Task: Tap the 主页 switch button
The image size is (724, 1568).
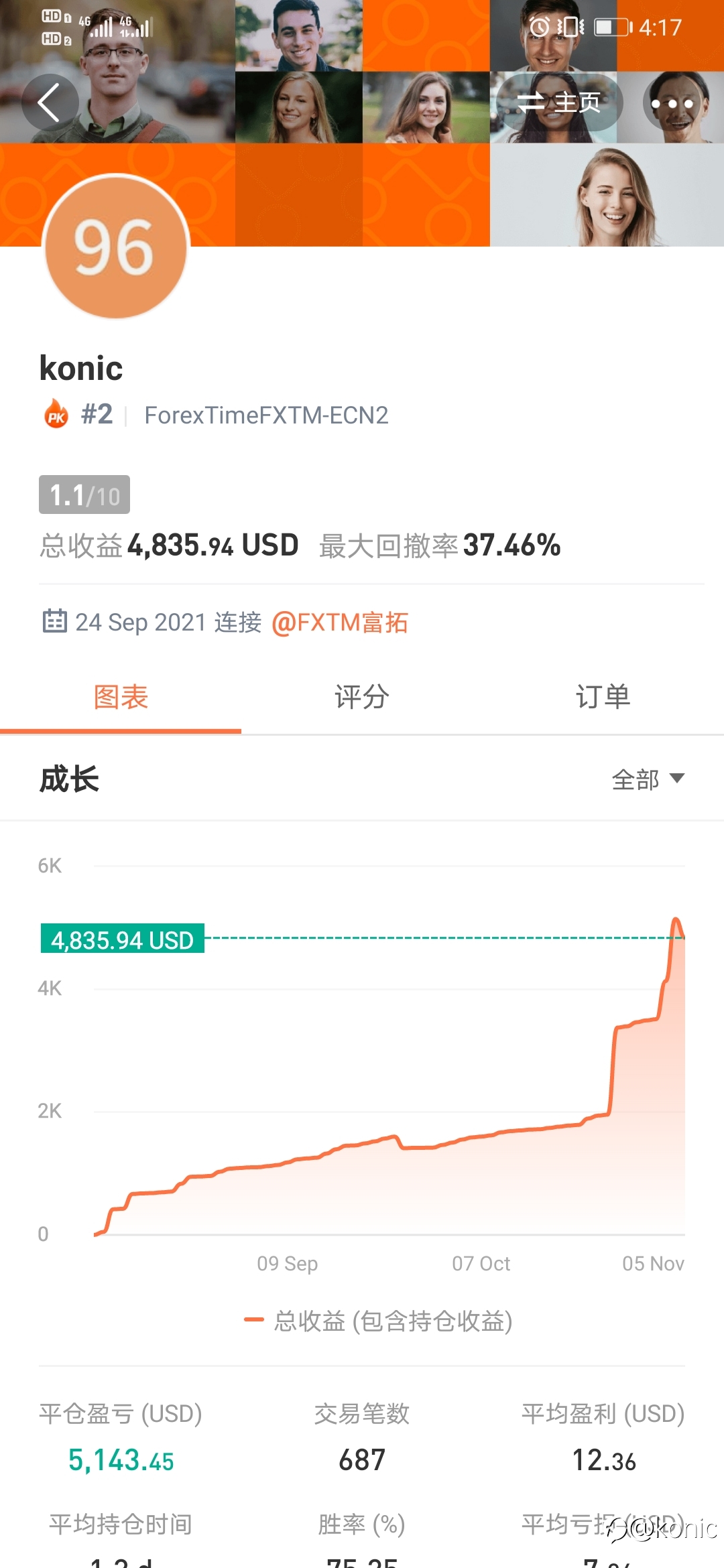Action: tap(559, 103)
